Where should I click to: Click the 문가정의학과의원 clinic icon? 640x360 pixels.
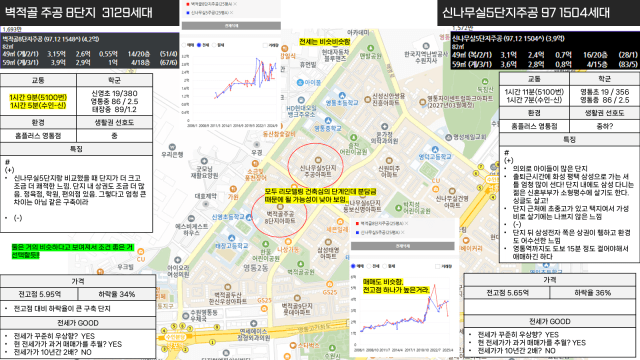(x=384, y=127)
